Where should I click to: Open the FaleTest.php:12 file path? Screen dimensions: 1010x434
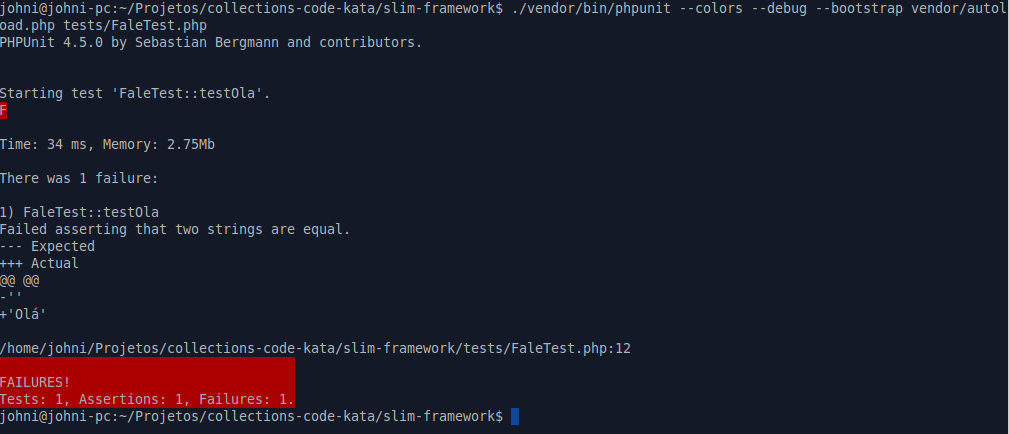(x=315, y=348)
